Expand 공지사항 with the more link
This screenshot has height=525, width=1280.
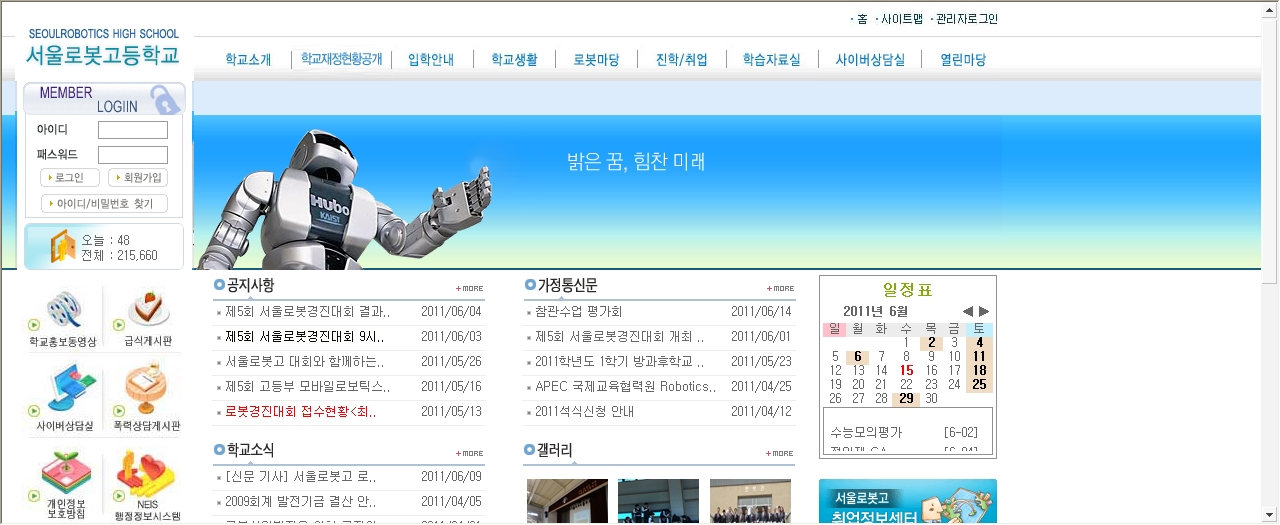click(x=469, y=288)
